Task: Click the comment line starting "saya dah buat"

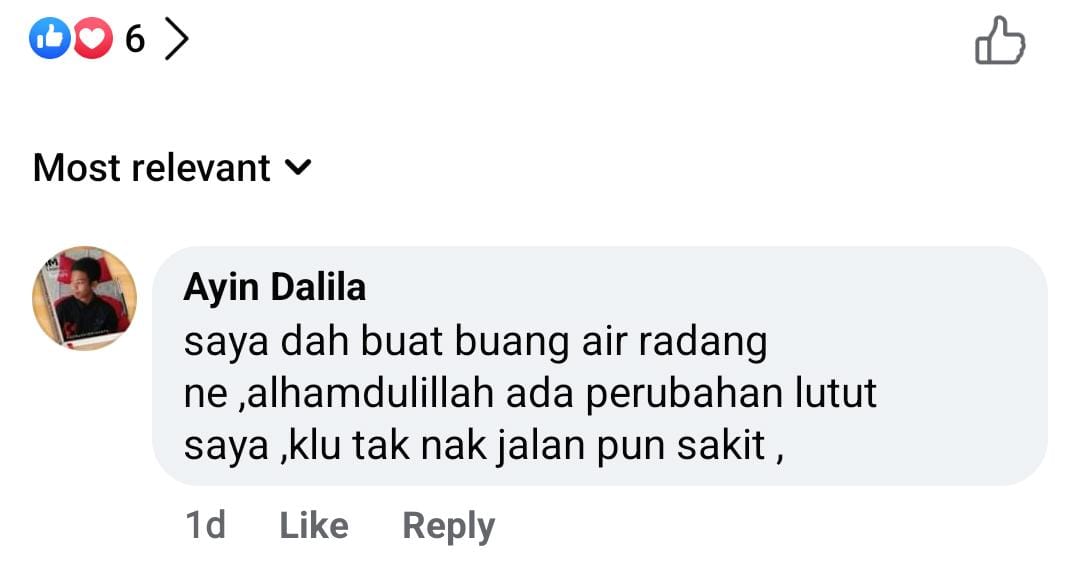Action: 475,342
